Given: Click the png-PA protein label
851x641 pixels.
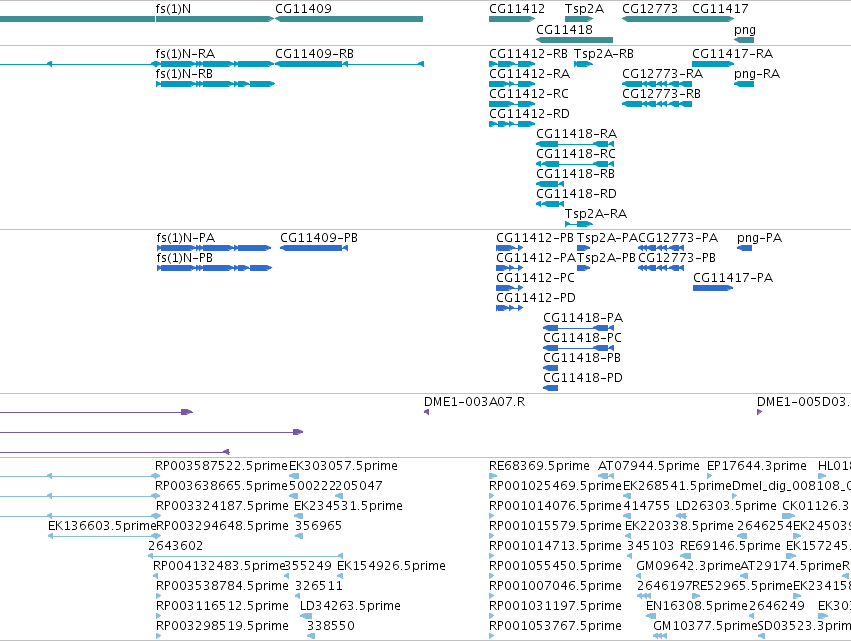Looking at the screenshot, I should tap(759, 238).
